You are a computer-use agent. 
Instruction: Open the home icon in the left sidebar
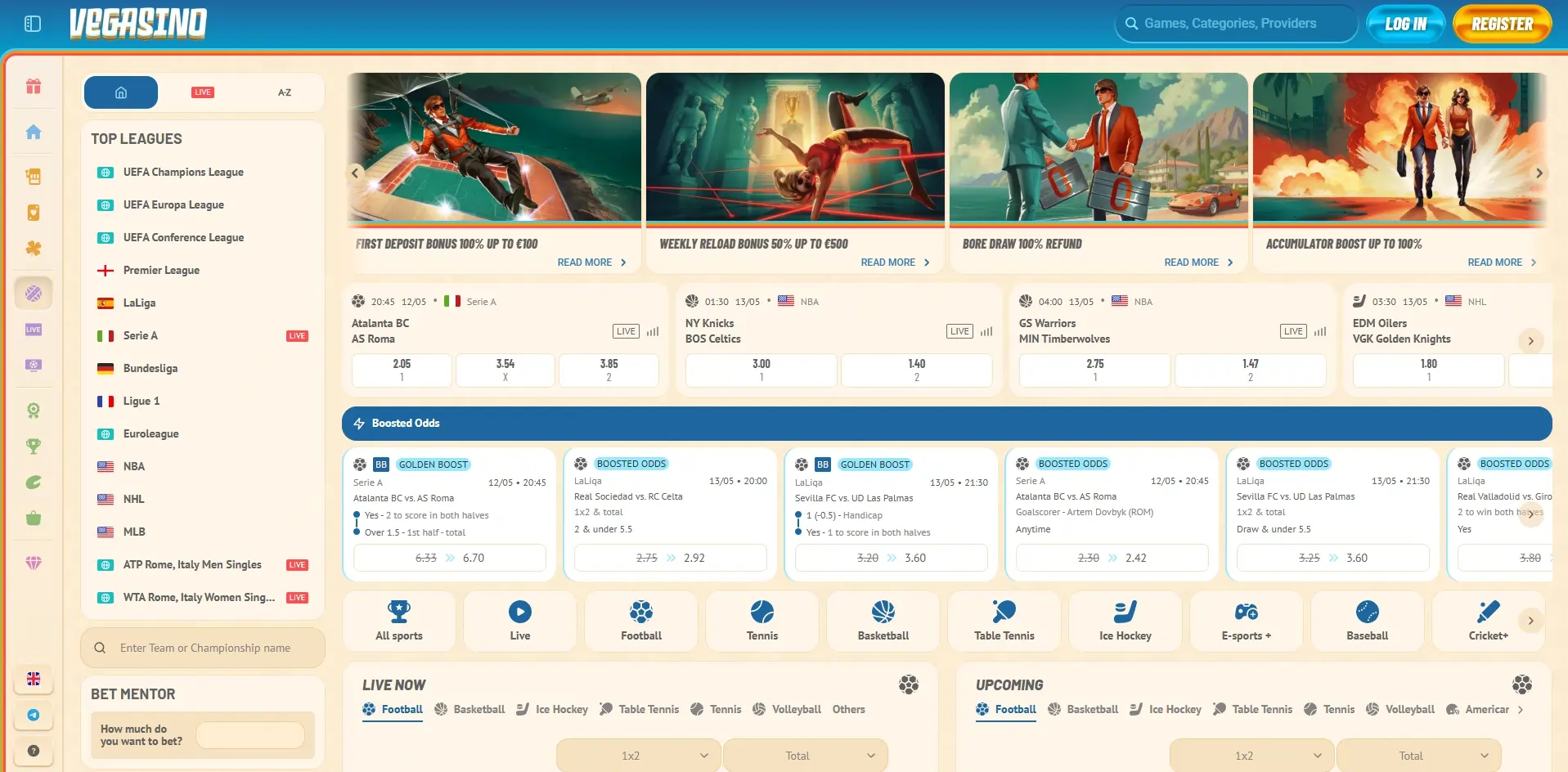point(34,132)
